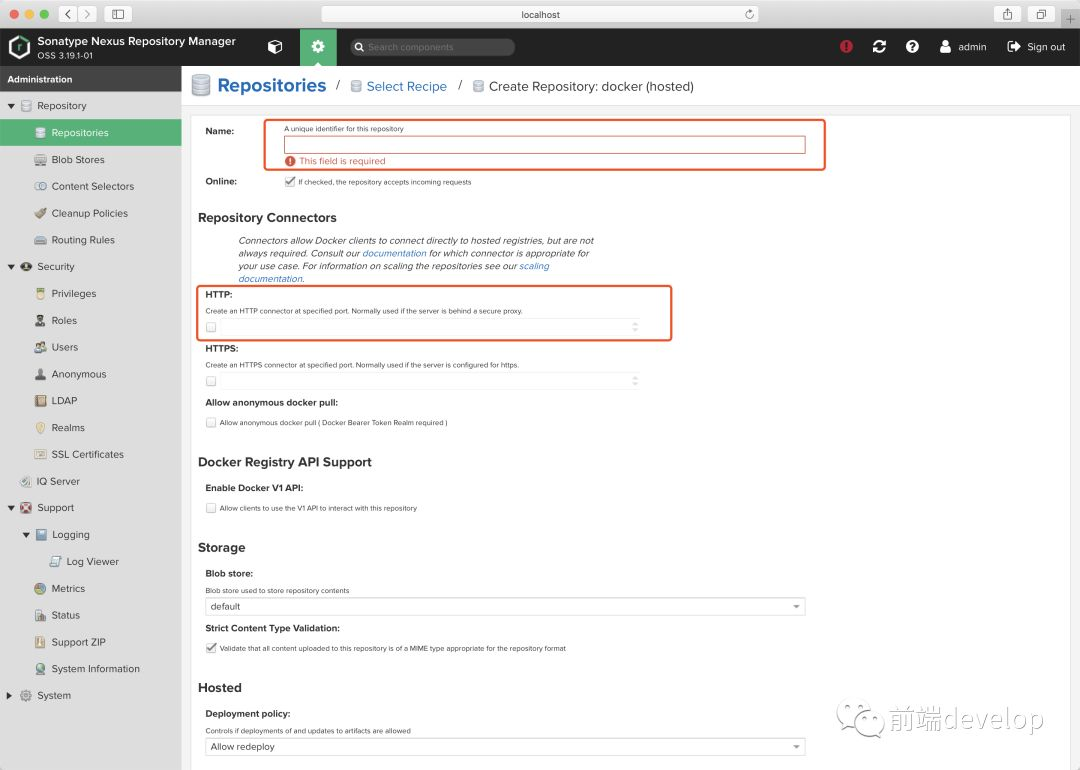This screenshot has width=1080, height=770.
Task: Reload page from address bar
Action: pos(749,14)
